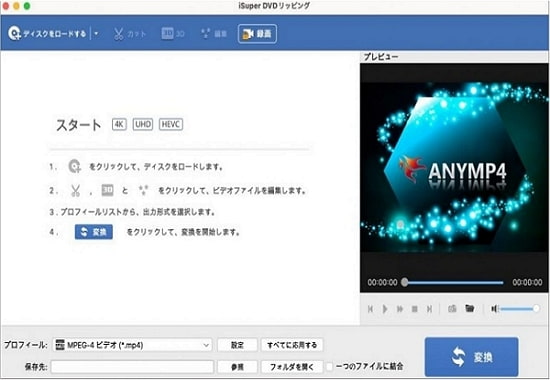Select the Cut (カット) scissors tool
550x380 pixels.
tap(129, 34)
